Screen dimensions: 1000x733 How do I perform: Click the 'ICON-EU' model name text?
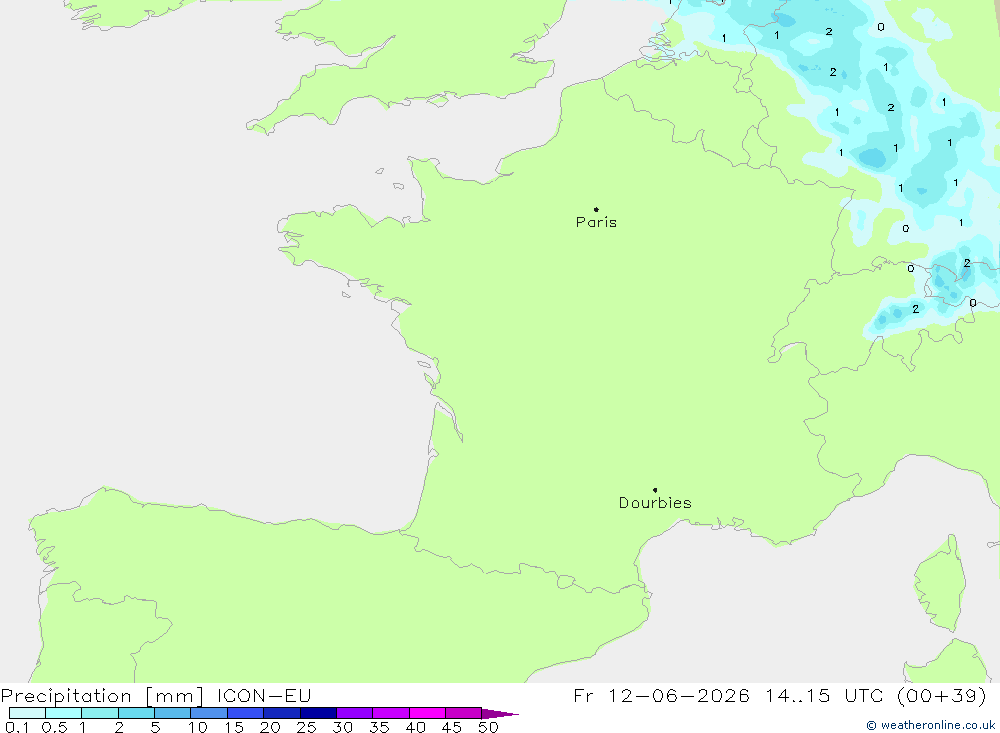tap(264, 695)
